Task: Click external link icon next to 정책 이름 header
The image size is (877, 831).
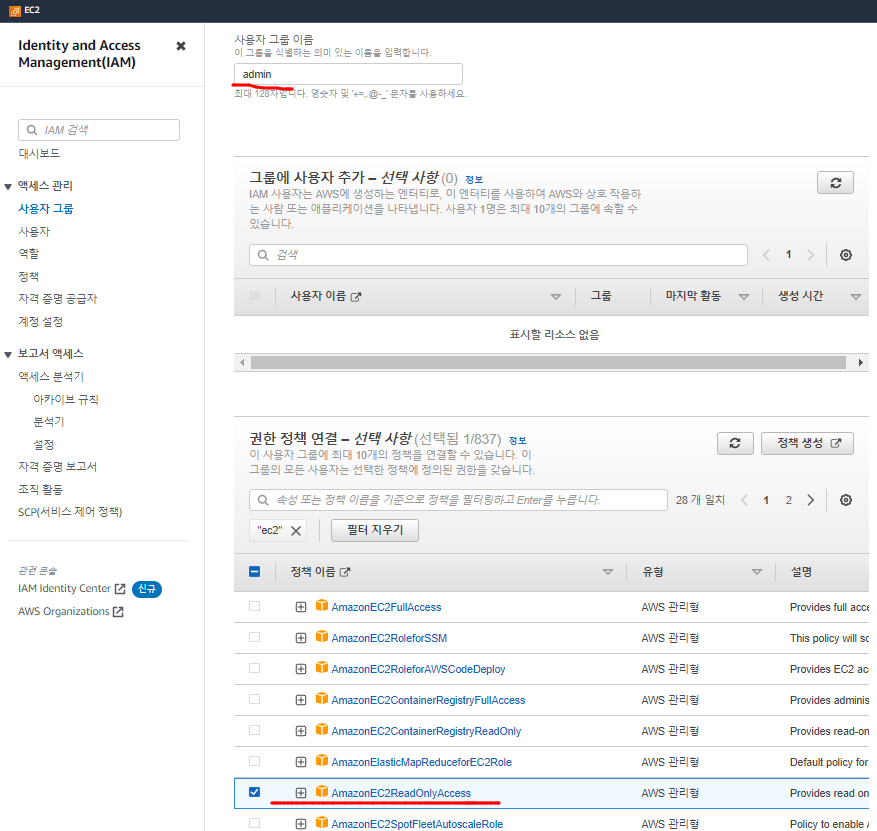Action: click(345, 572)
